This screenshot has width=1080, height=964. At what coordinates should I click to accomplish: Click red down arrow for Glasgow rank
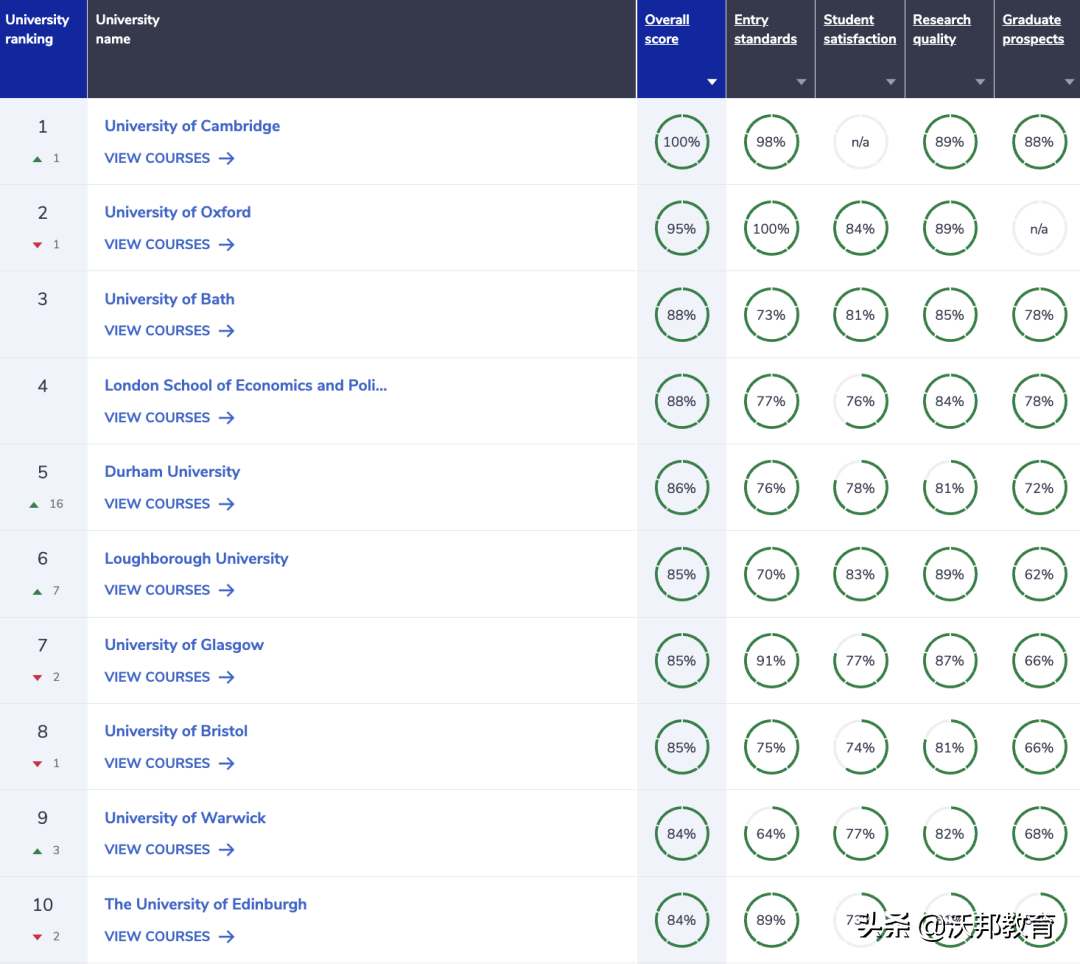(x=37, y=678)
